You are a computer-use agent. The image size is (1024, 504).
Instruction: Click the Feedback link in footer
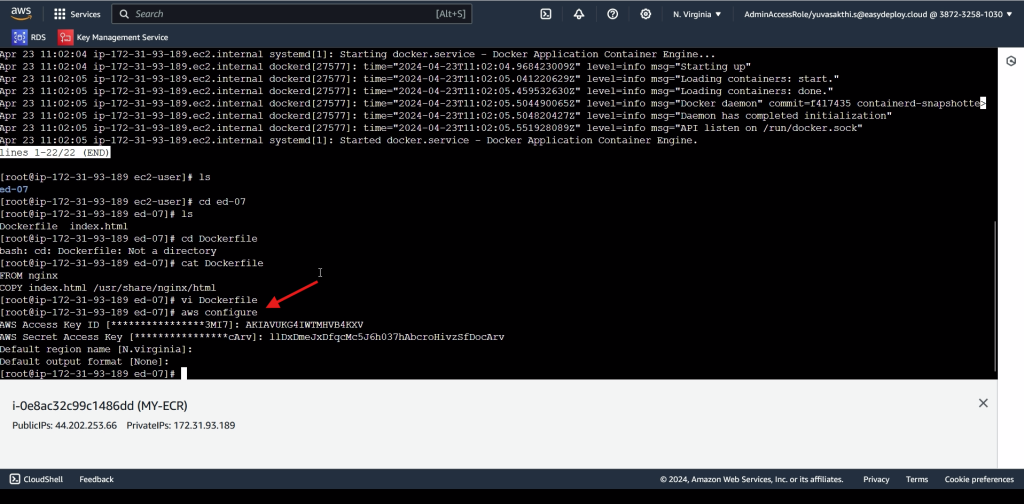pos(96,480)
